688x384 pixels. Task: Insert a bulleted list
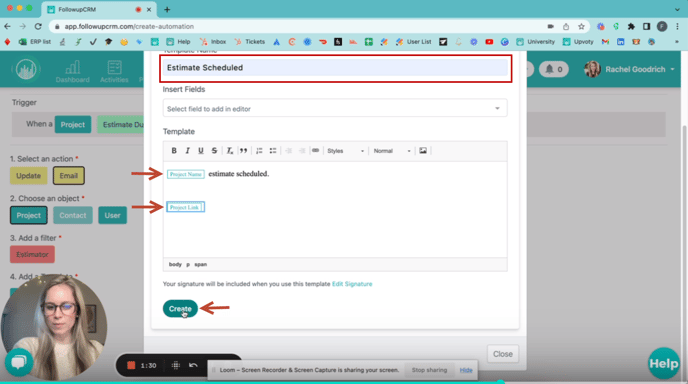273,151
